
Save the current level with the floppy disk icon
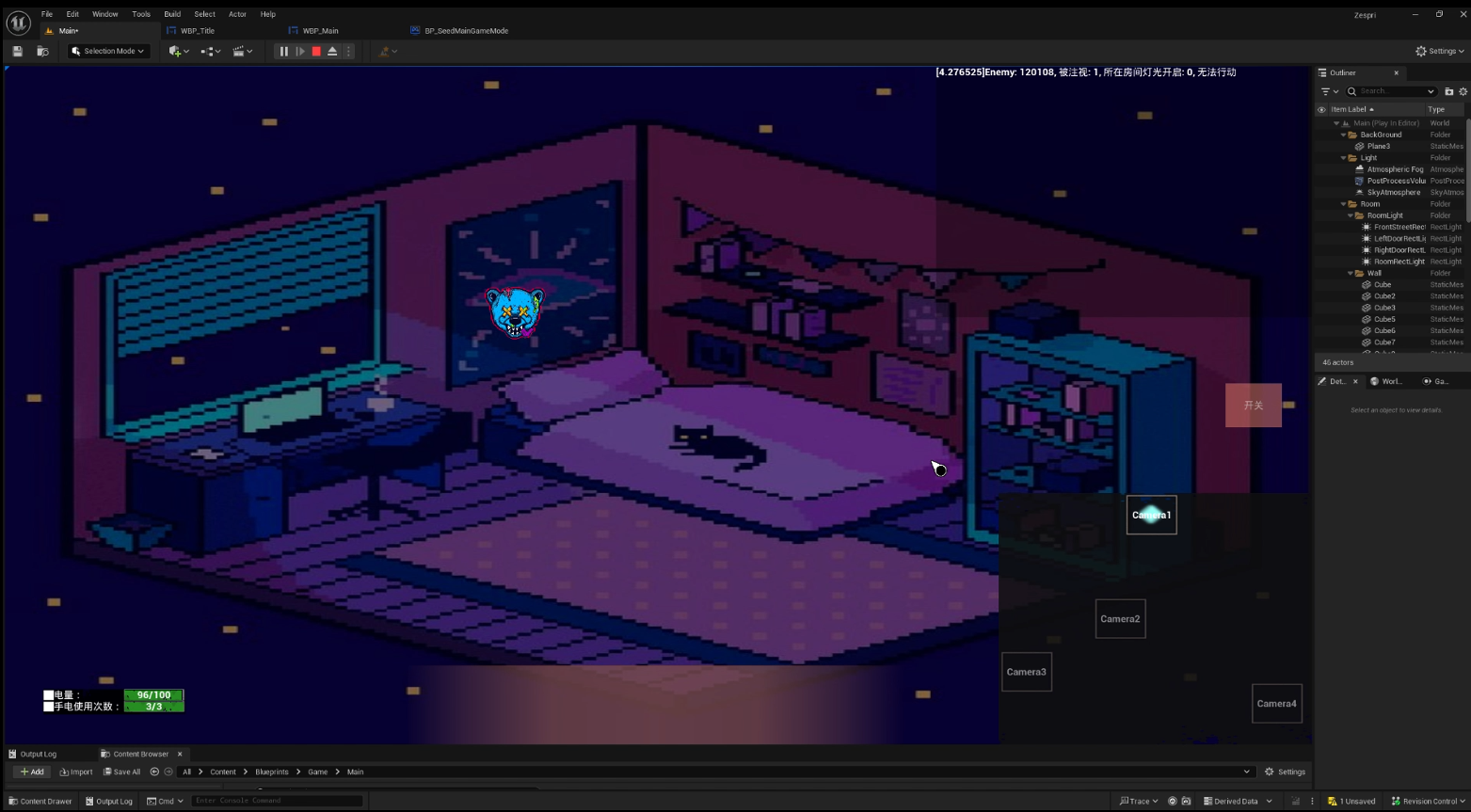(x=17, y=51)
